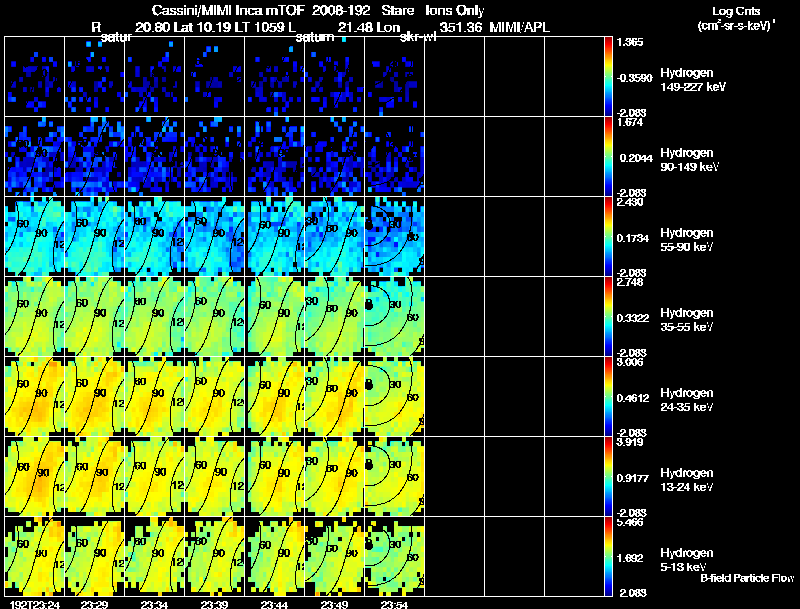Select the 90-149 keV image at 23:54
The width and height of the screenshot is (800, 609).
(395, 157)
